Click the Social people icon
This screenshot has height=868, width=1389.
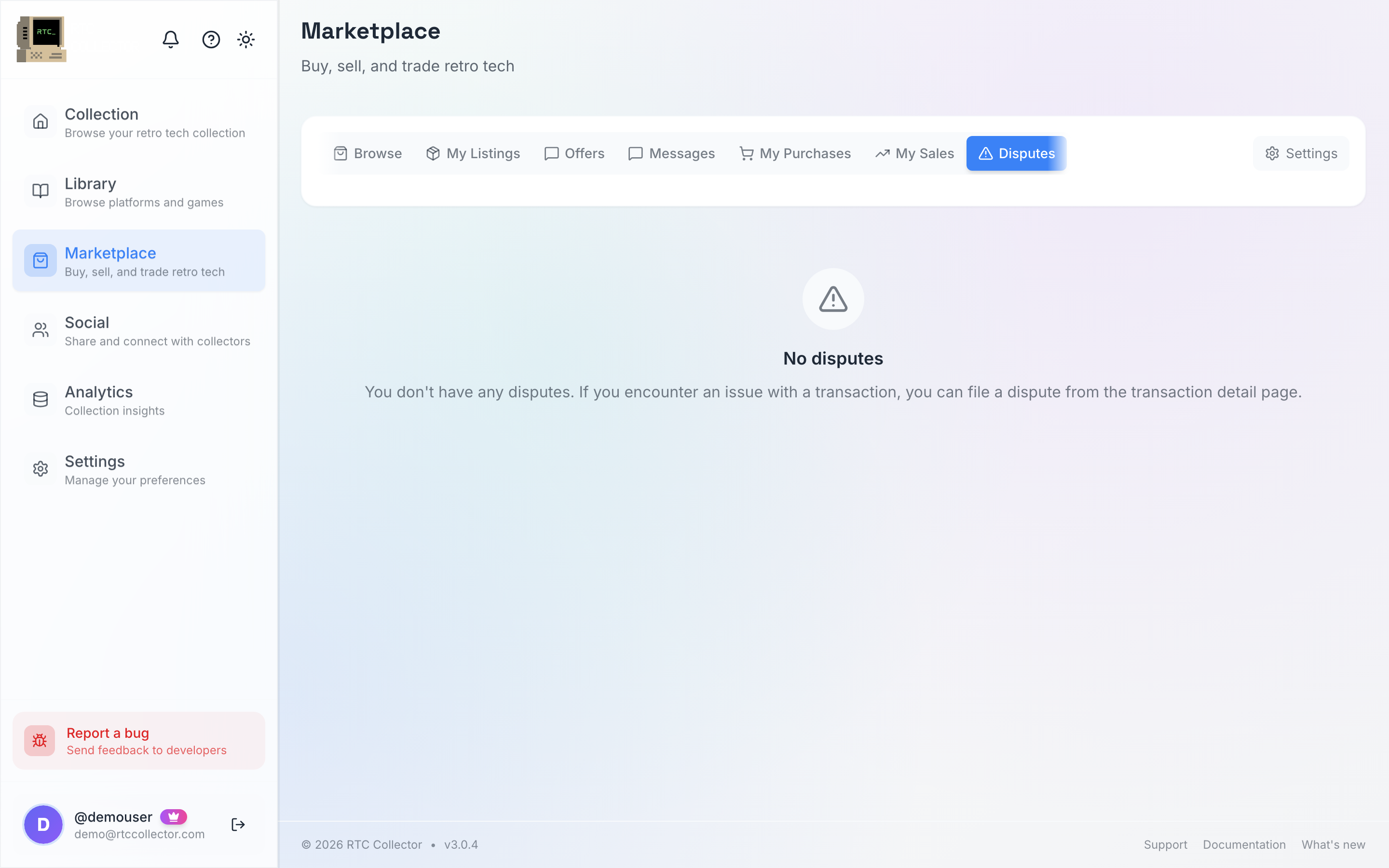40,330
